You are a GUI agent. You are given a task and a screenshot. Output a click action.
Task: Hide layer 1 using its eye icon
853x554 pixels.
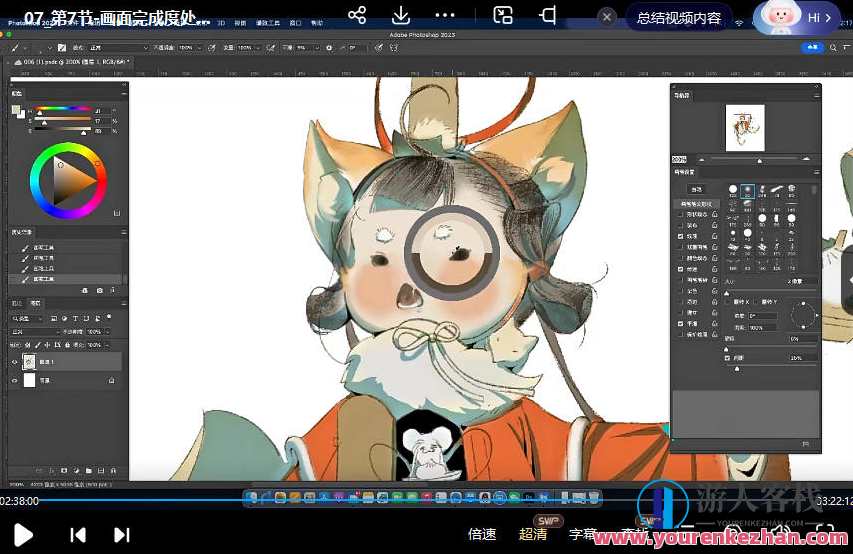[14, 362]
